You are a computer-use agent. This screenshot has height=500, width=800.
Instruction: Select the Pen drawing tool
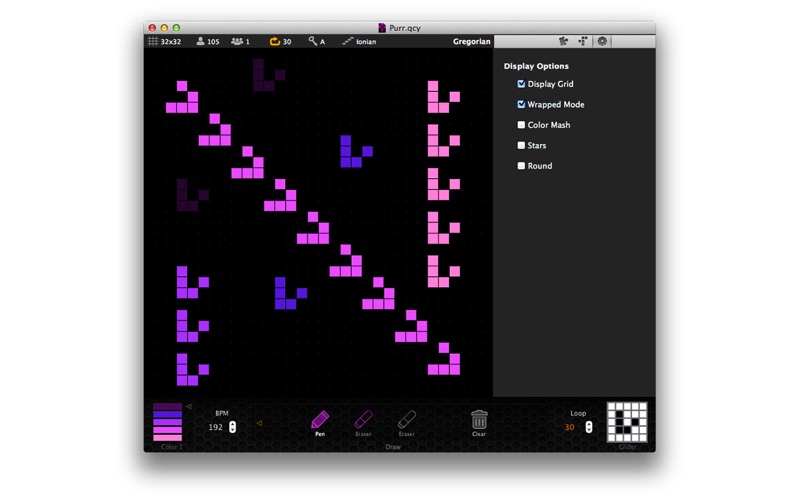(320, 423)
